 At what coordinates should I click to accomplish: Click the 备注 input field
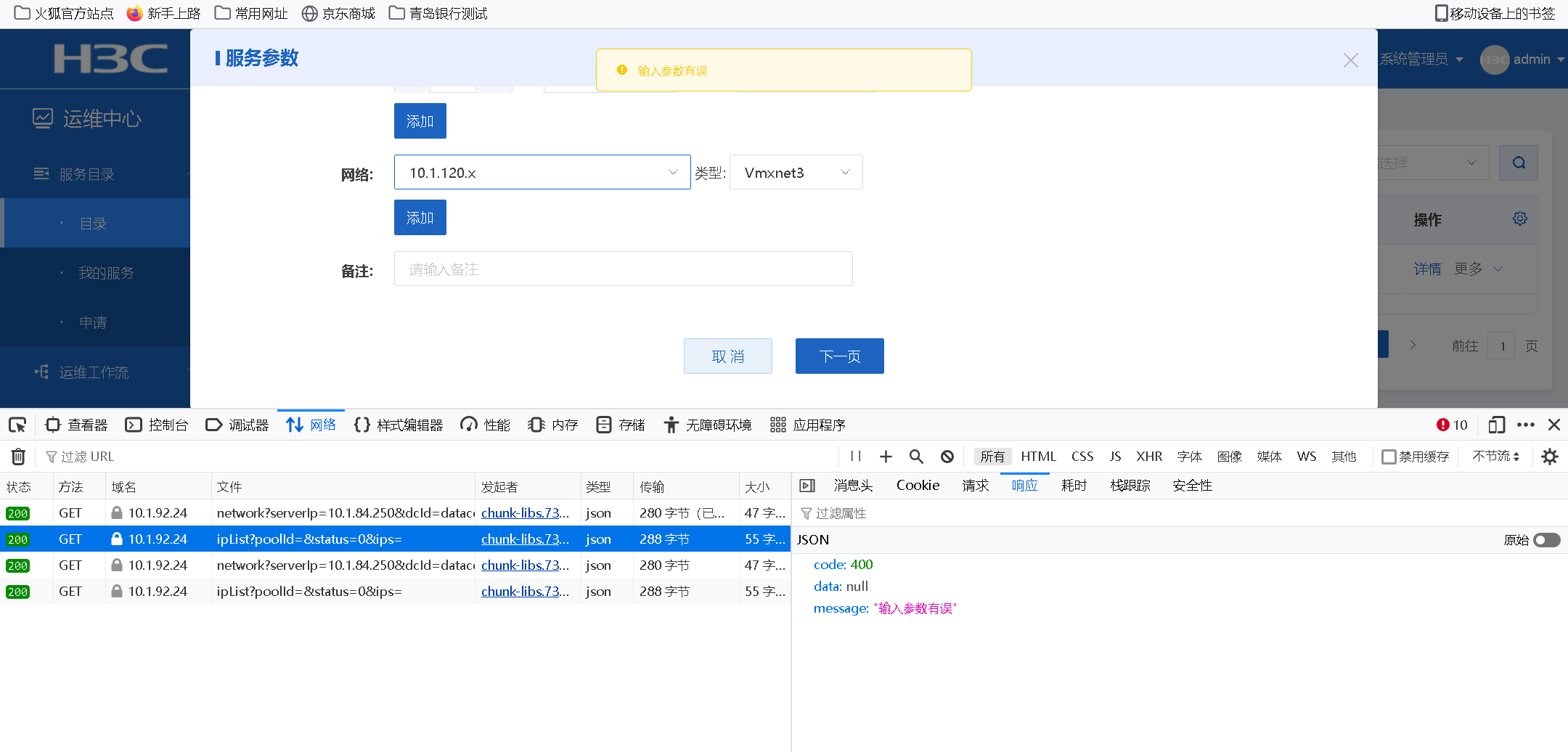(x=623, y=269)
